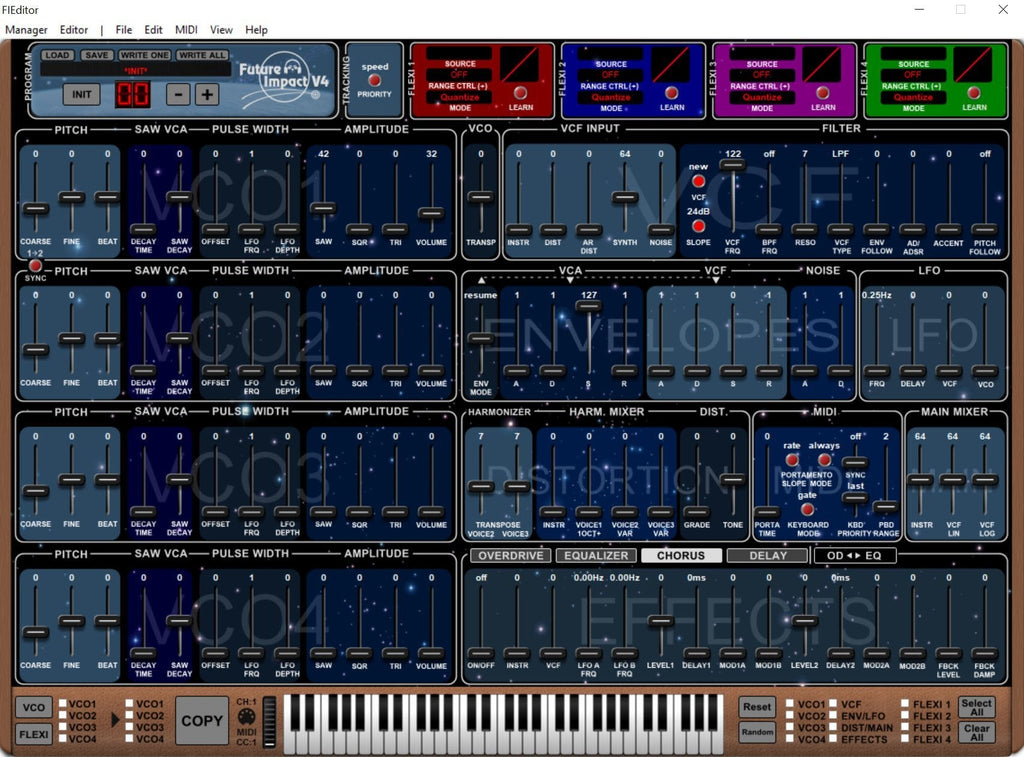Increment program number with plus button
The width and height of the screenshot is (1024, 757).
click(207, 95)
